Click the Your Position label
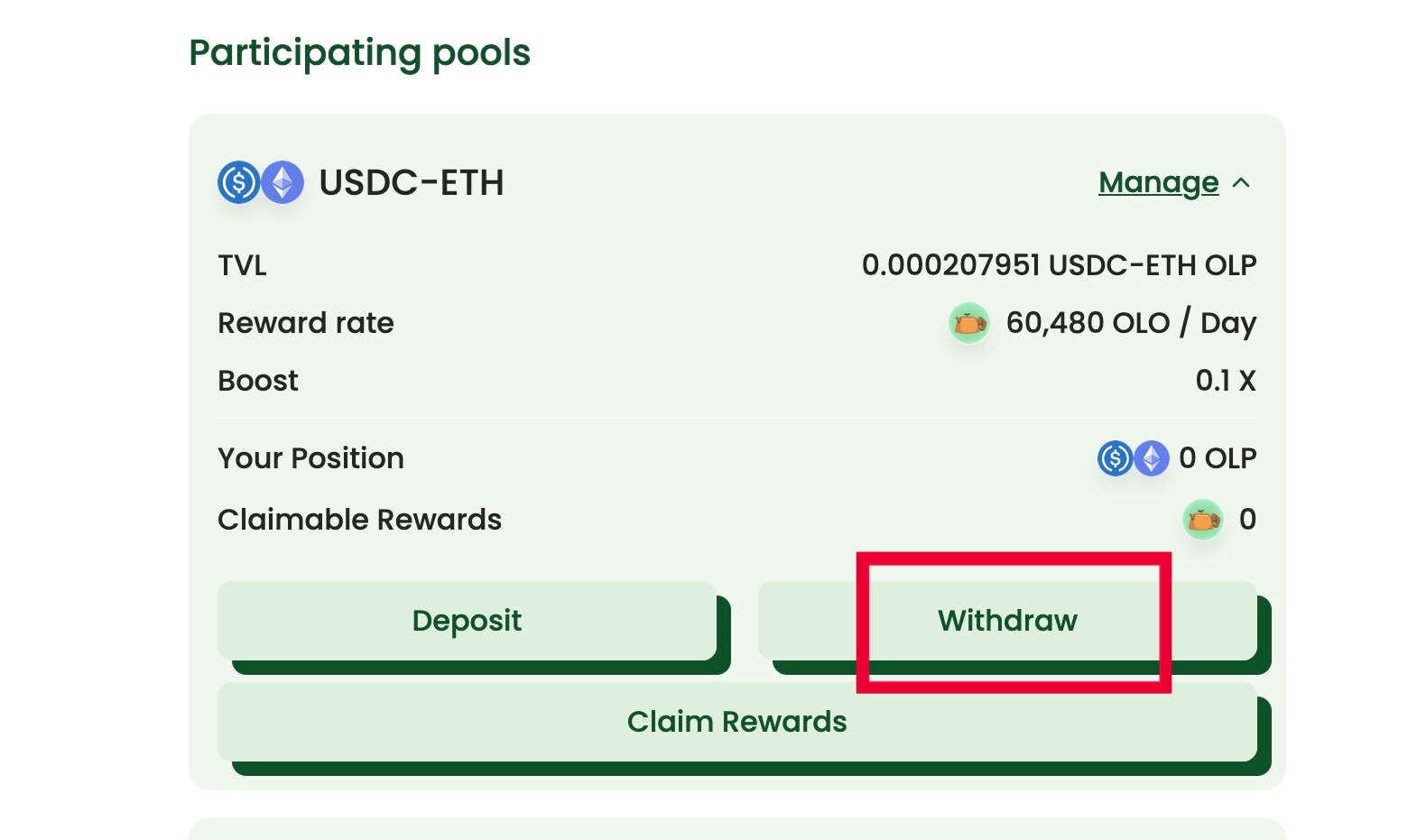The height and width of the screenshot is (840, 1417). click(310, 458)
